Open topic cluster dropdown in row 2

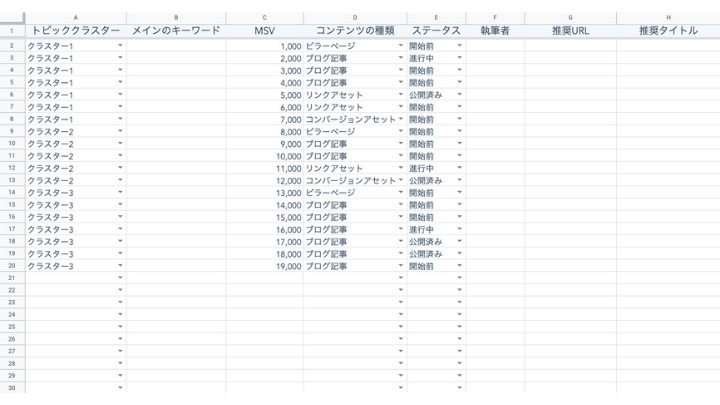pos(120,48)
